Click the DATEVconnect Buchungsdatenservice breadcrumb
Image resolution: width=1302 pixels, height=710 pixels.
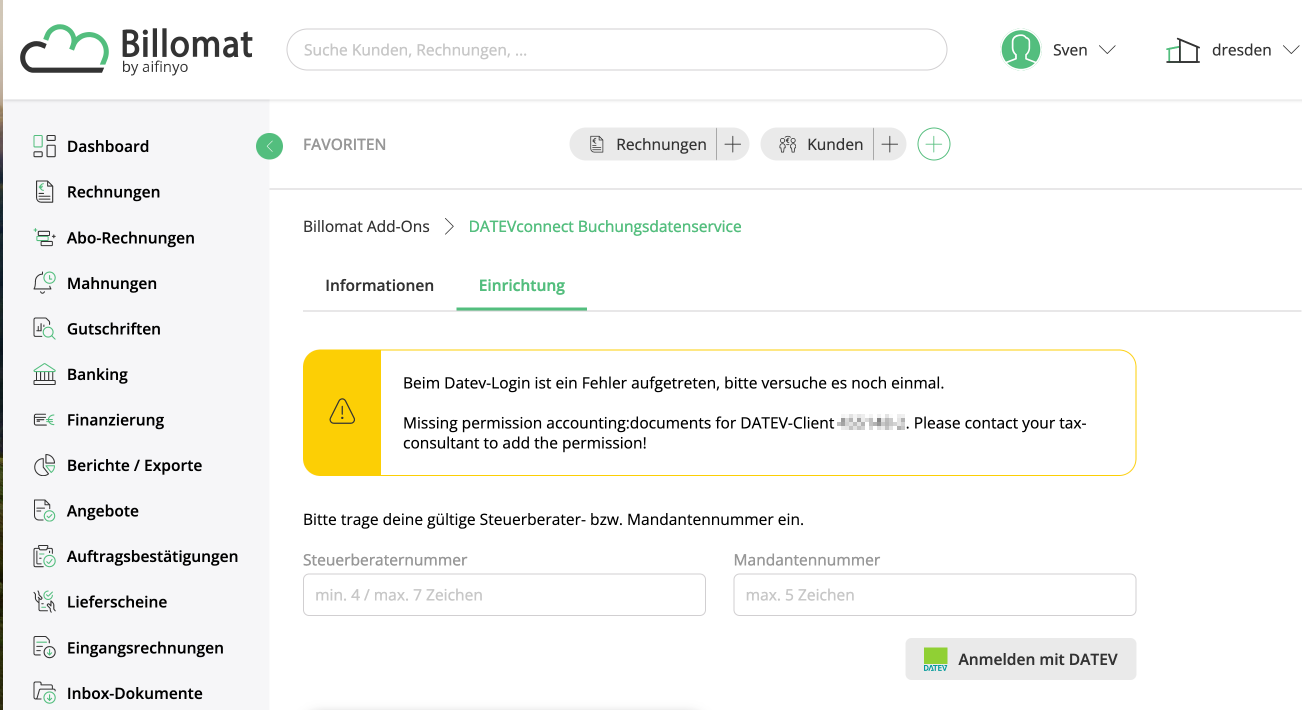coord(605,226)
